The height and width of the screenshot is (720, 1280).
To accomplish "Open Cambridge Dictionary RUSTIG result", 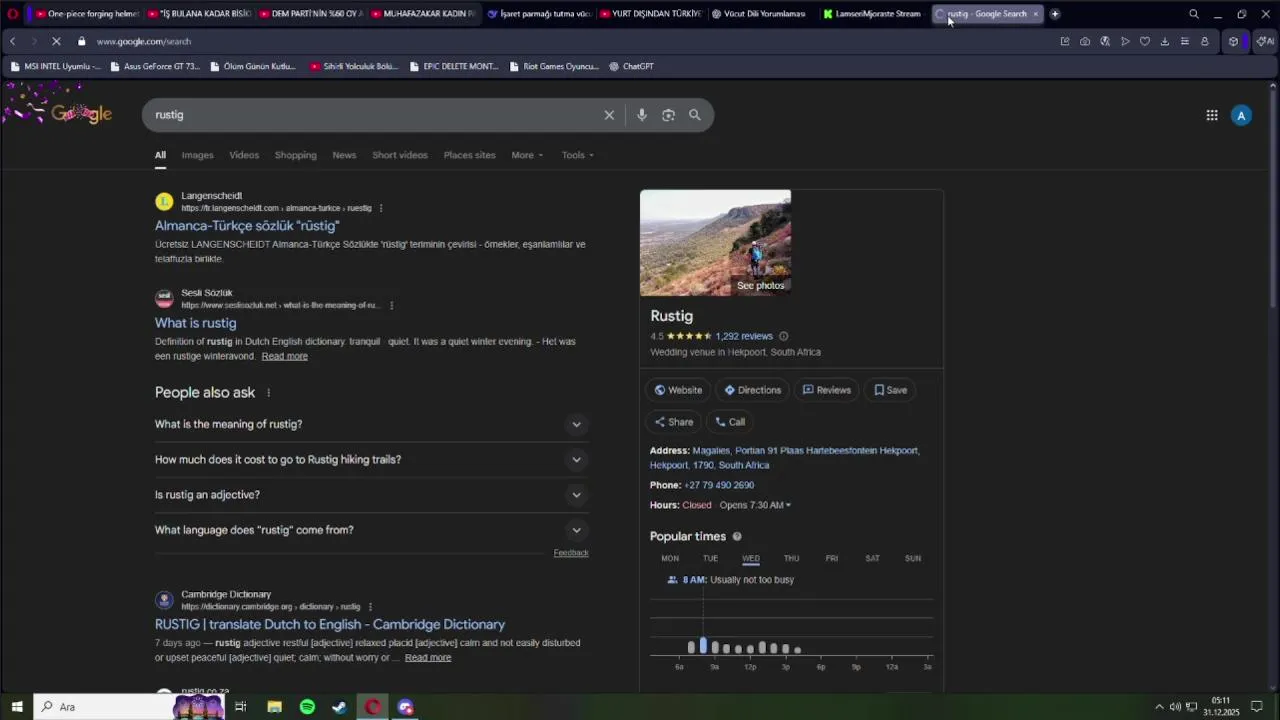I will [x=330, y=624].
